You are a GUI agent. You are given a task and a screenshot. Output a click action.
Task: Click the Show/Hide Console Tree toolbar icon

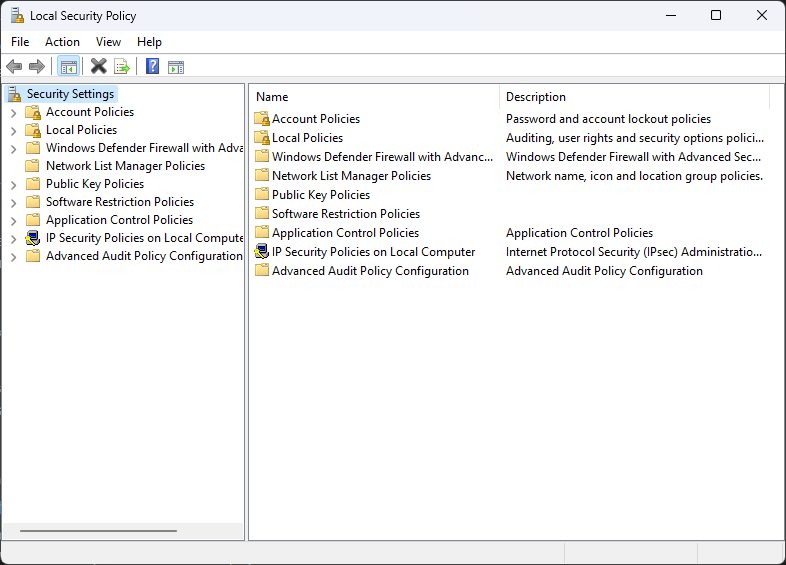coord(69,67)
